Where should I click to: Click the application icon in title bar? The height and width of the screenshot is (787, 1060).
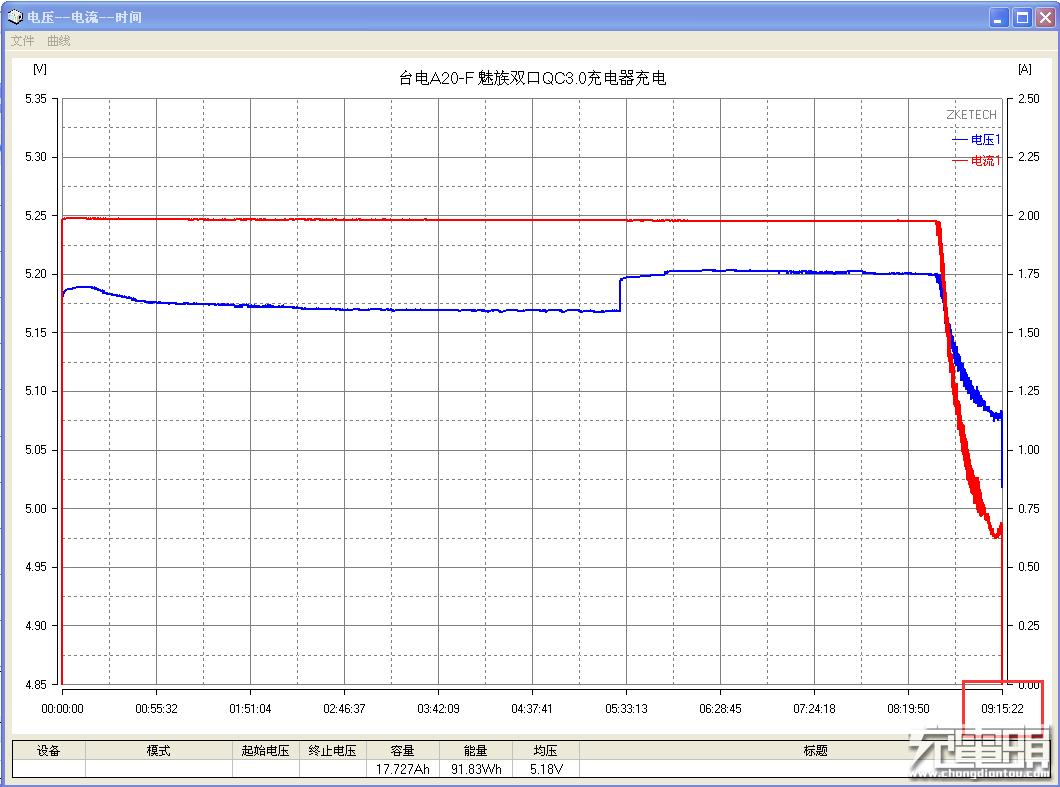click(15, 17)
